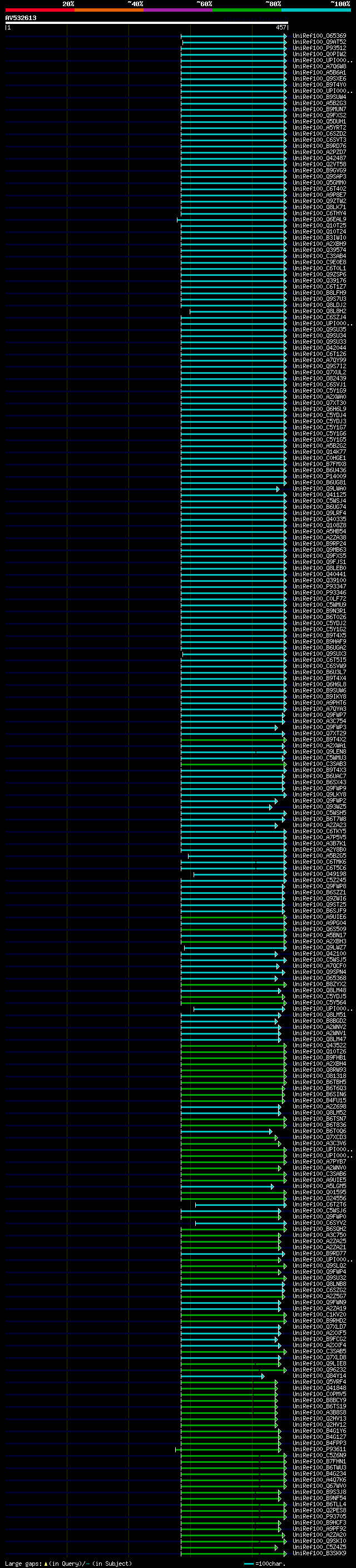The height and width of the screenshot is (1568, 356).
Task: Select the UniRef100_Q2VT58 label
Action: [319, 164]
